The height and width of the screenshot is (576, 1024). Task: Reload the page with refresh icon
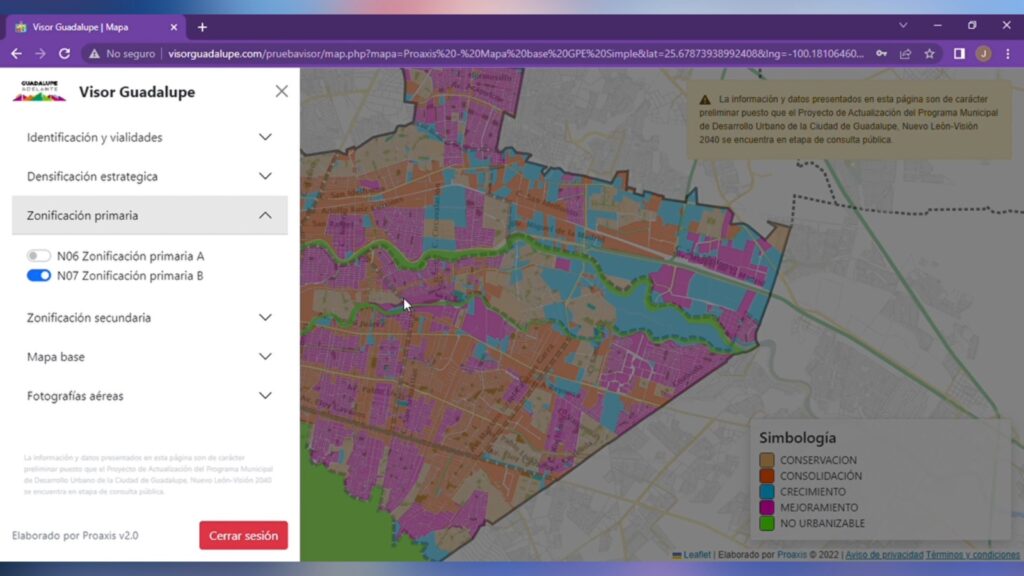pos(65,53)
